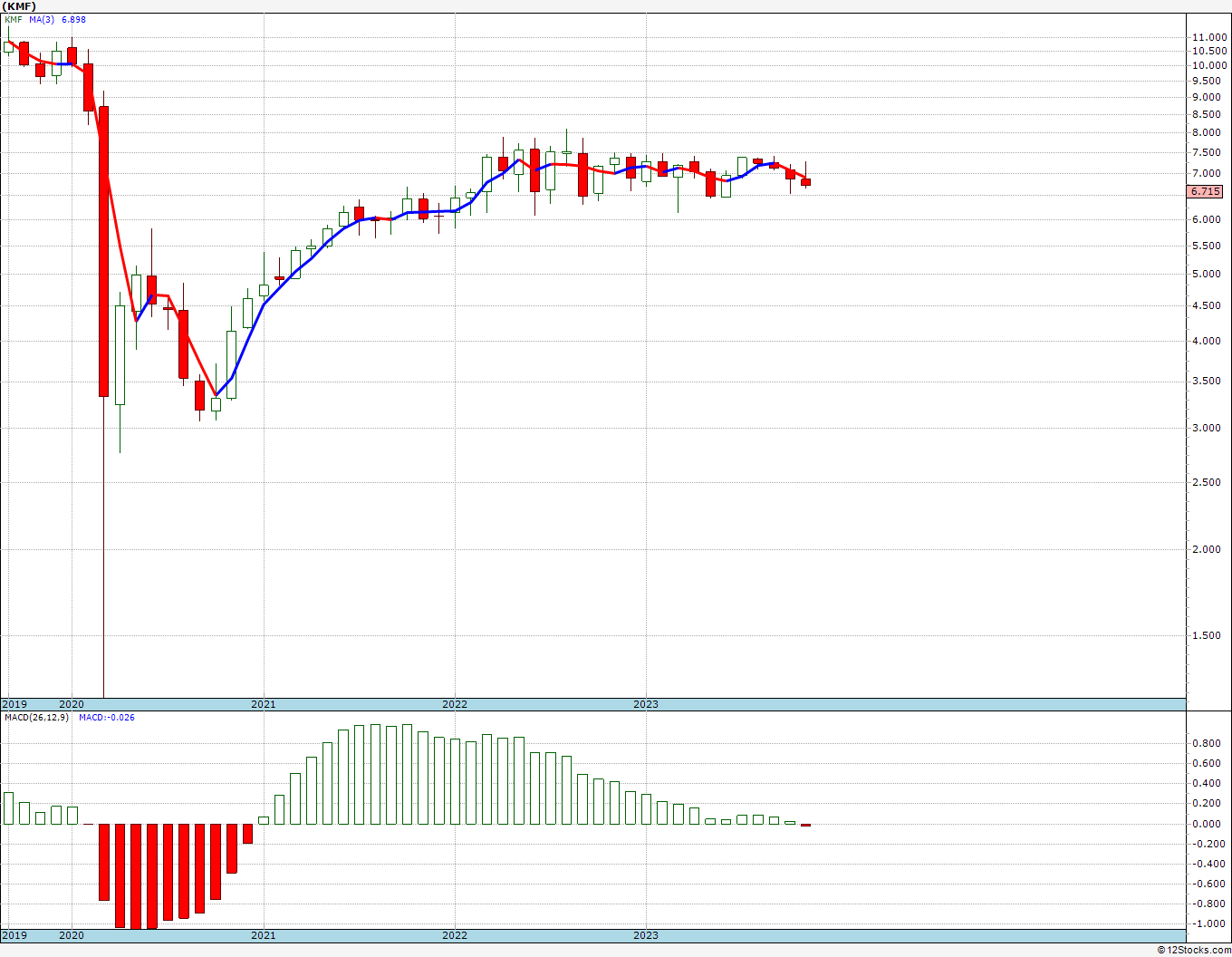Select 2022 on the price chart time axis
Image resolution: width=1232 pixels, height=957 pixels.
[x=455, y=704]
